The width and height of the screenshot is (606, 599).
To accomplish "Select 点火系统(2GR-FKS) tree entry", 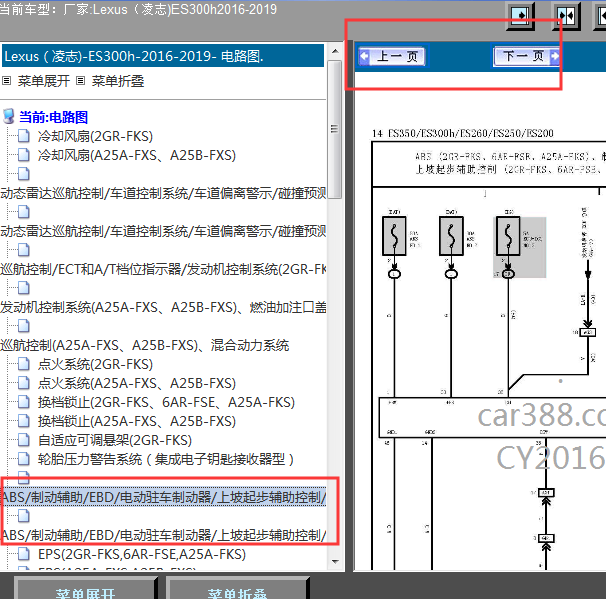I will click(x=95, y=364).
